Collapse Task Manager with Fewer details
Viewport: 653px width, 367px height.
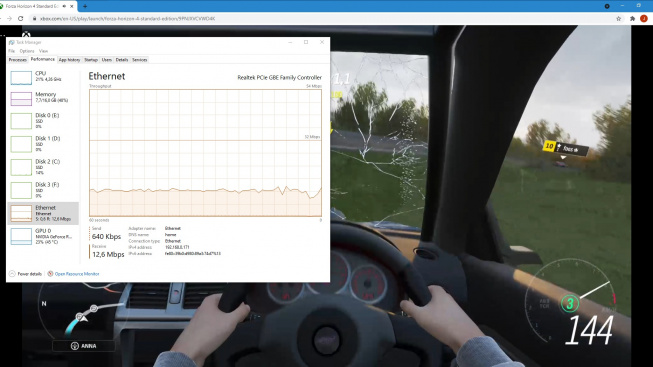tap(25, 274)
